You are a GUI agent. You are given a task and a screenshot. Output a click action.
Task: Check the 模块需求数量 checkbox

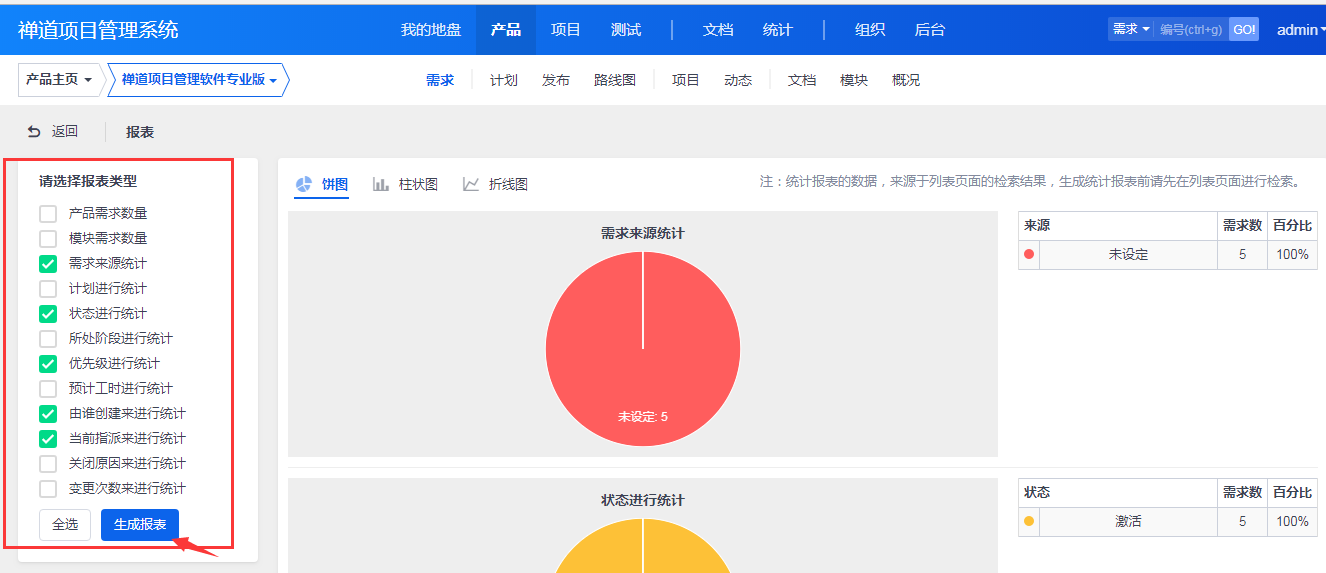48,238
